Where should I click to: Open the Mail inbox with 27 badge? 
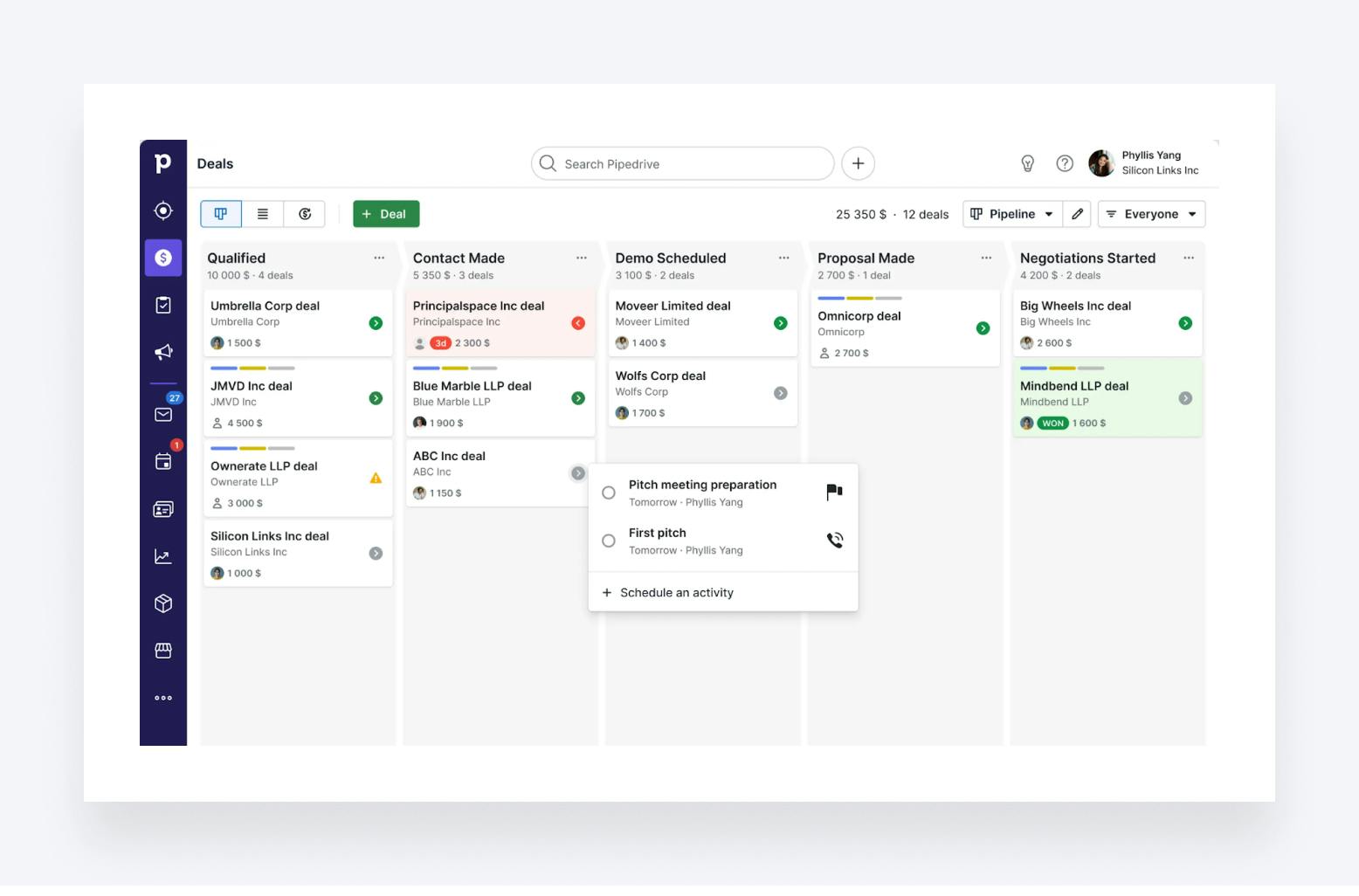click(163, 414)
